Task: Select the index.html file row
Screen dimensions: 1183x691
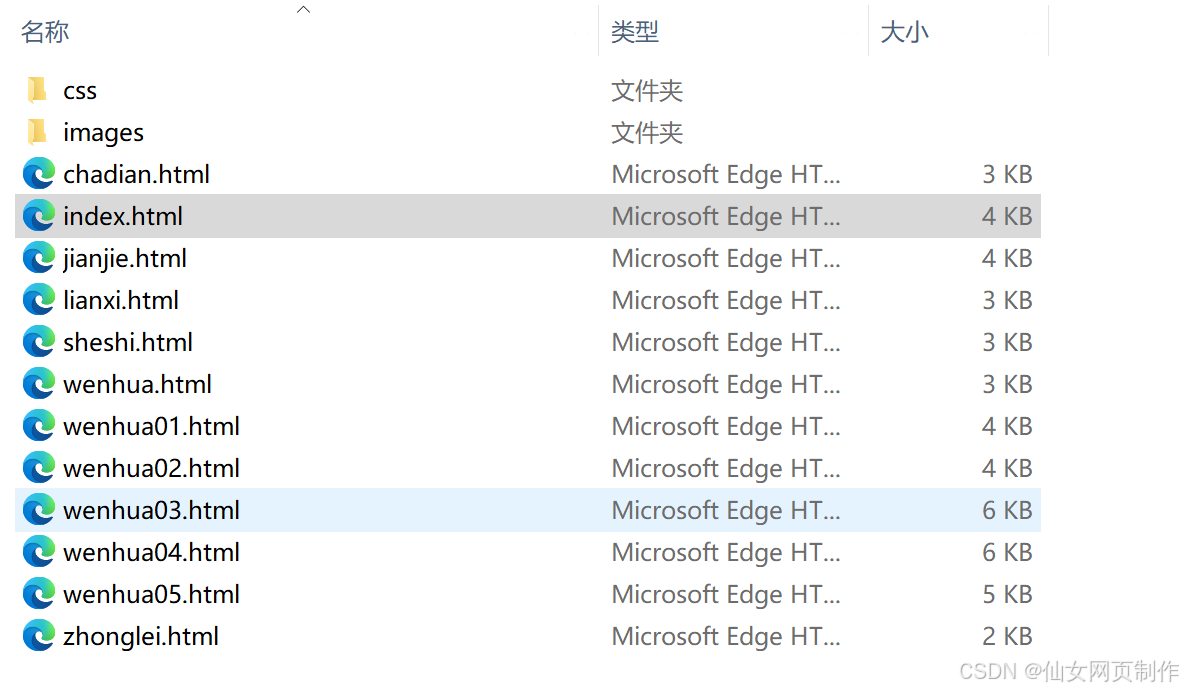Action: [123, 215]
